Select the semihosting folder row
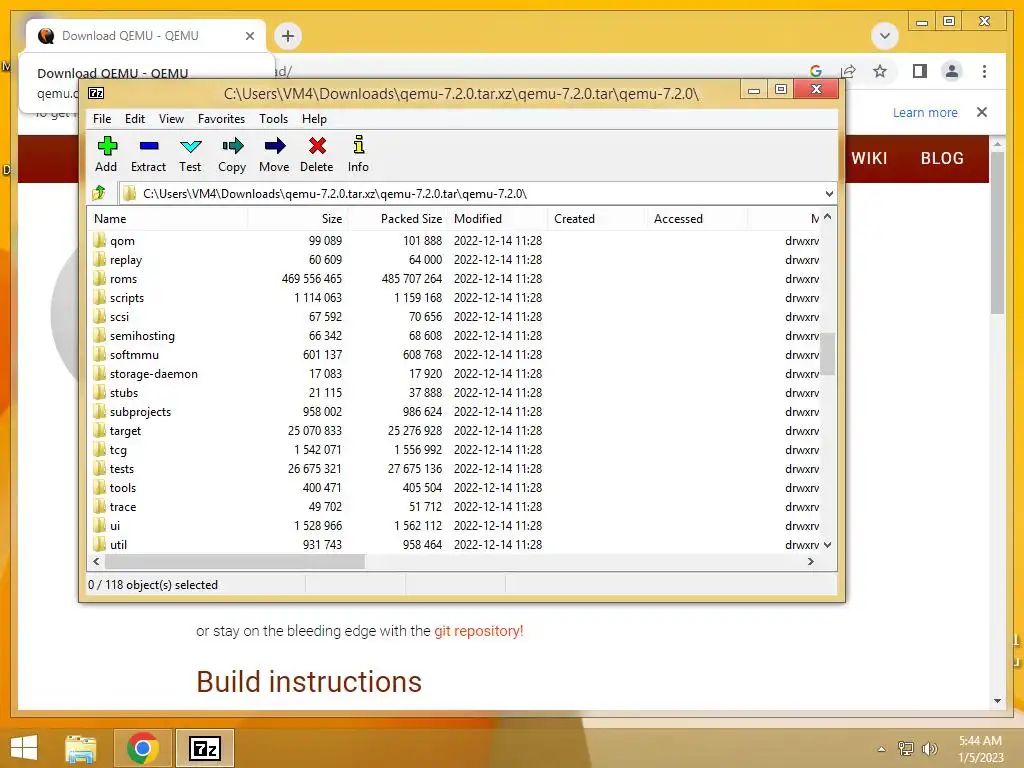 pos(455,336)
